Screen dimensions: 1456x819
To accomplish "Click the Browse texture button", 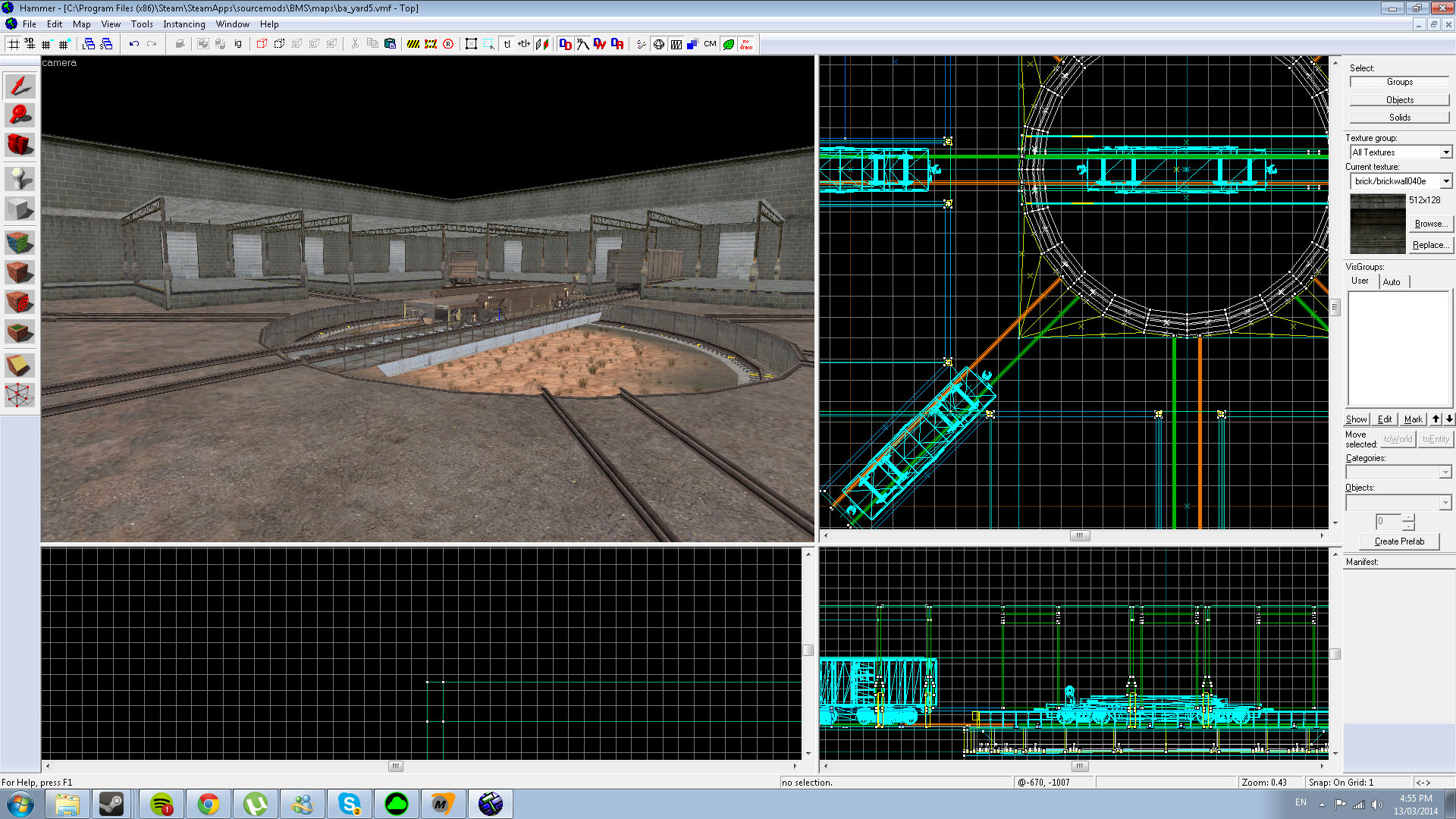I will tap(1430, 224).
